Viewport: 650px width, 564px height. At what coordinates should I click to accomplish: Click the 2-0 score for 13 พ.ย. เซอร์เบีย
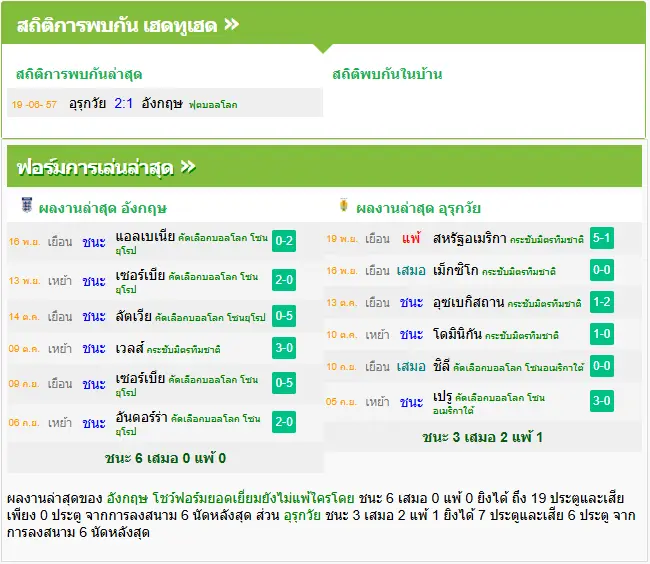284,280
